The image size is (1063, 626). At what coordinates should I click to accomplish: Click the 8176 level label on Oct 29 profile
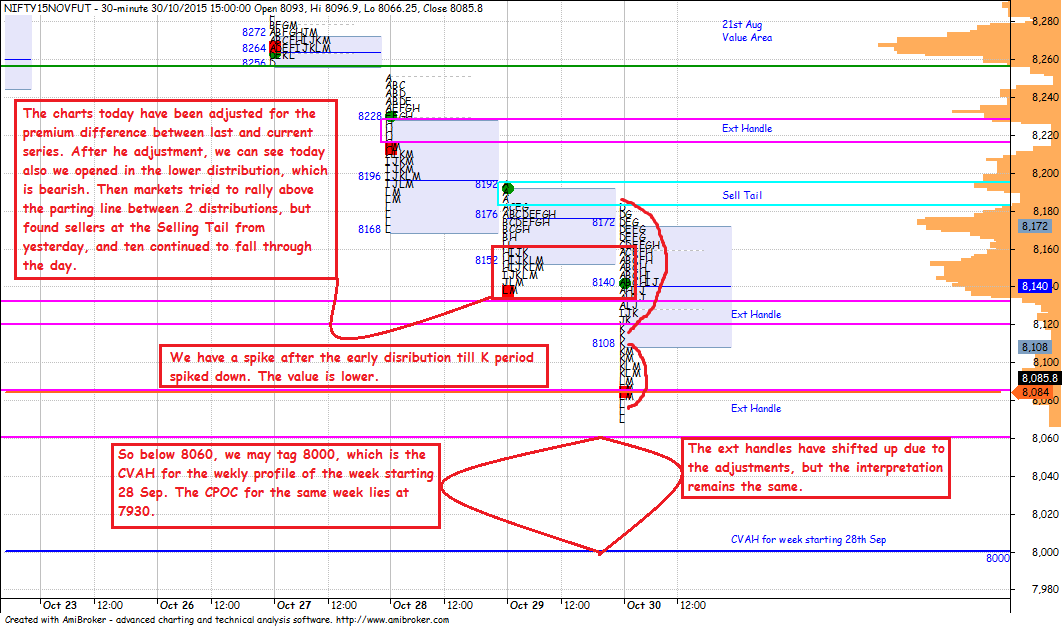[x=487, y=214]
